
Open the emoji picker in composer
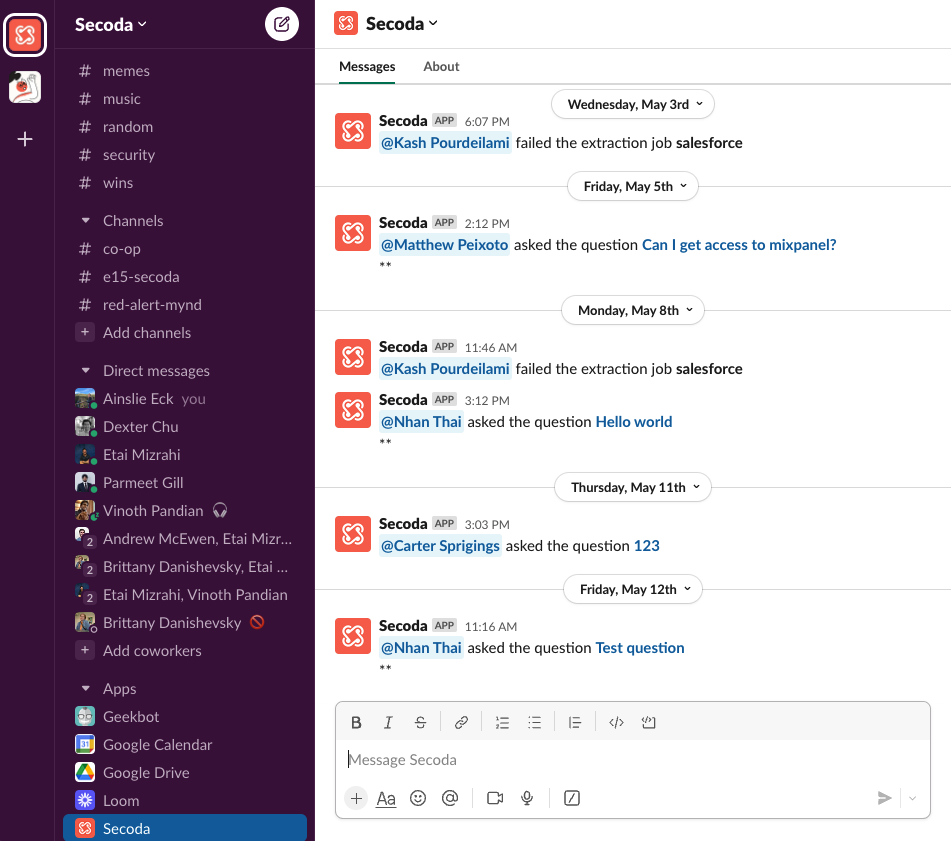tap(418, 798)
